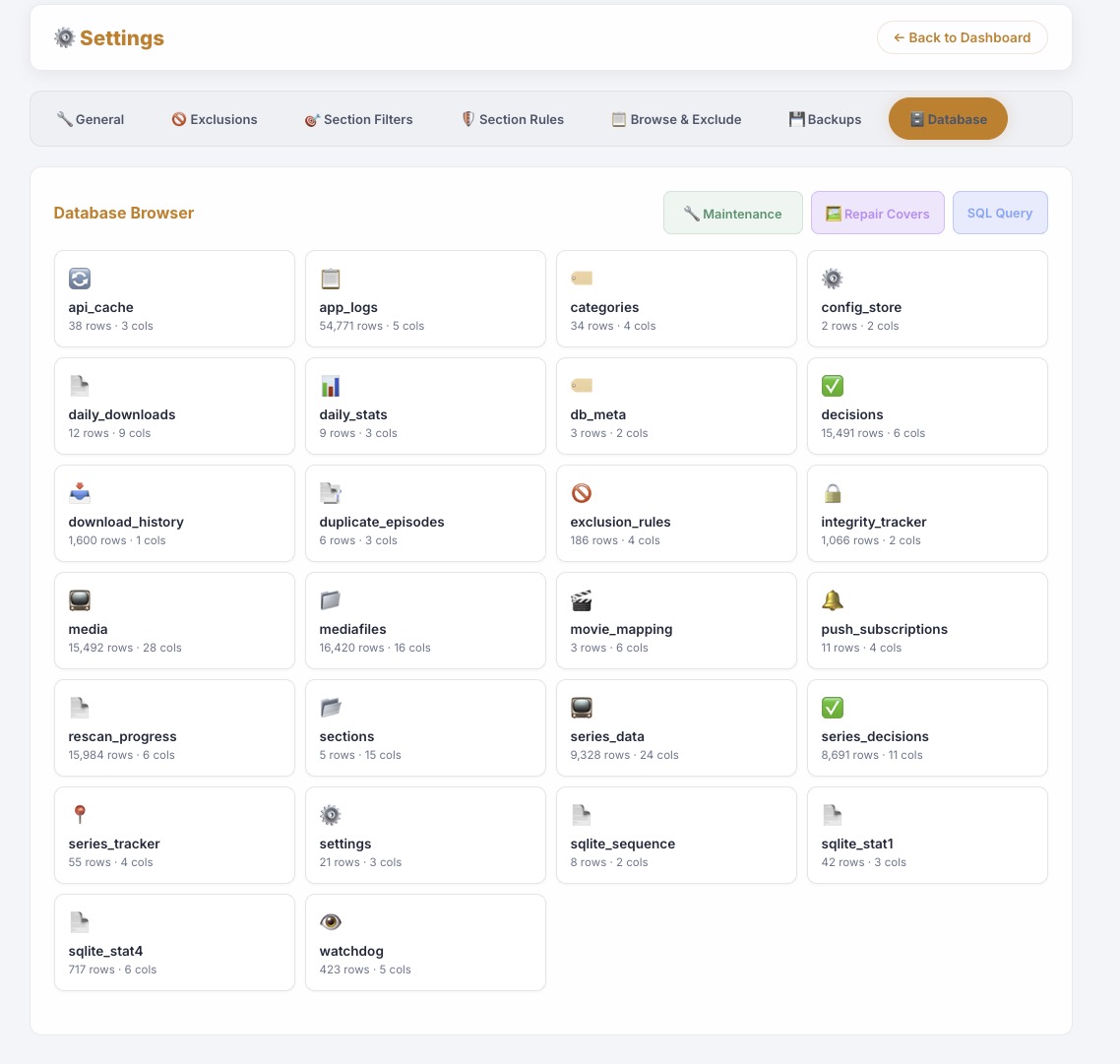This screenshot has height=1064, width=1120.
Task: Open the config_store table name
Action: pos(861,307)
